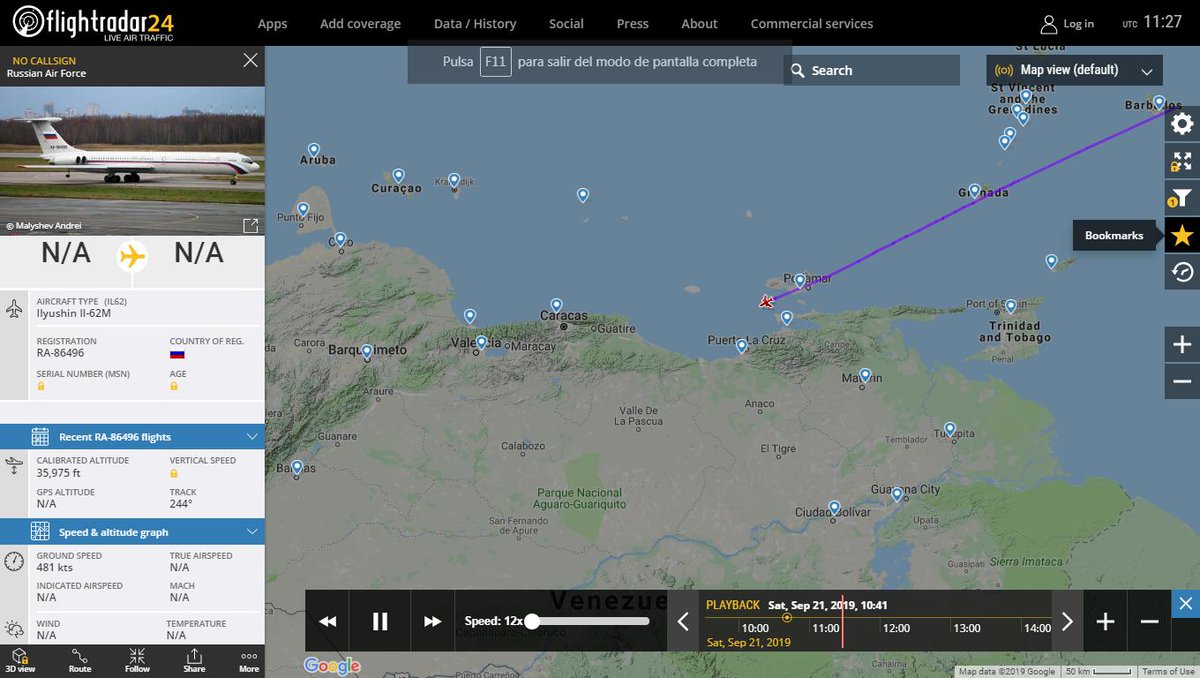Move timeline backward with left chevron

coord(684,622)
